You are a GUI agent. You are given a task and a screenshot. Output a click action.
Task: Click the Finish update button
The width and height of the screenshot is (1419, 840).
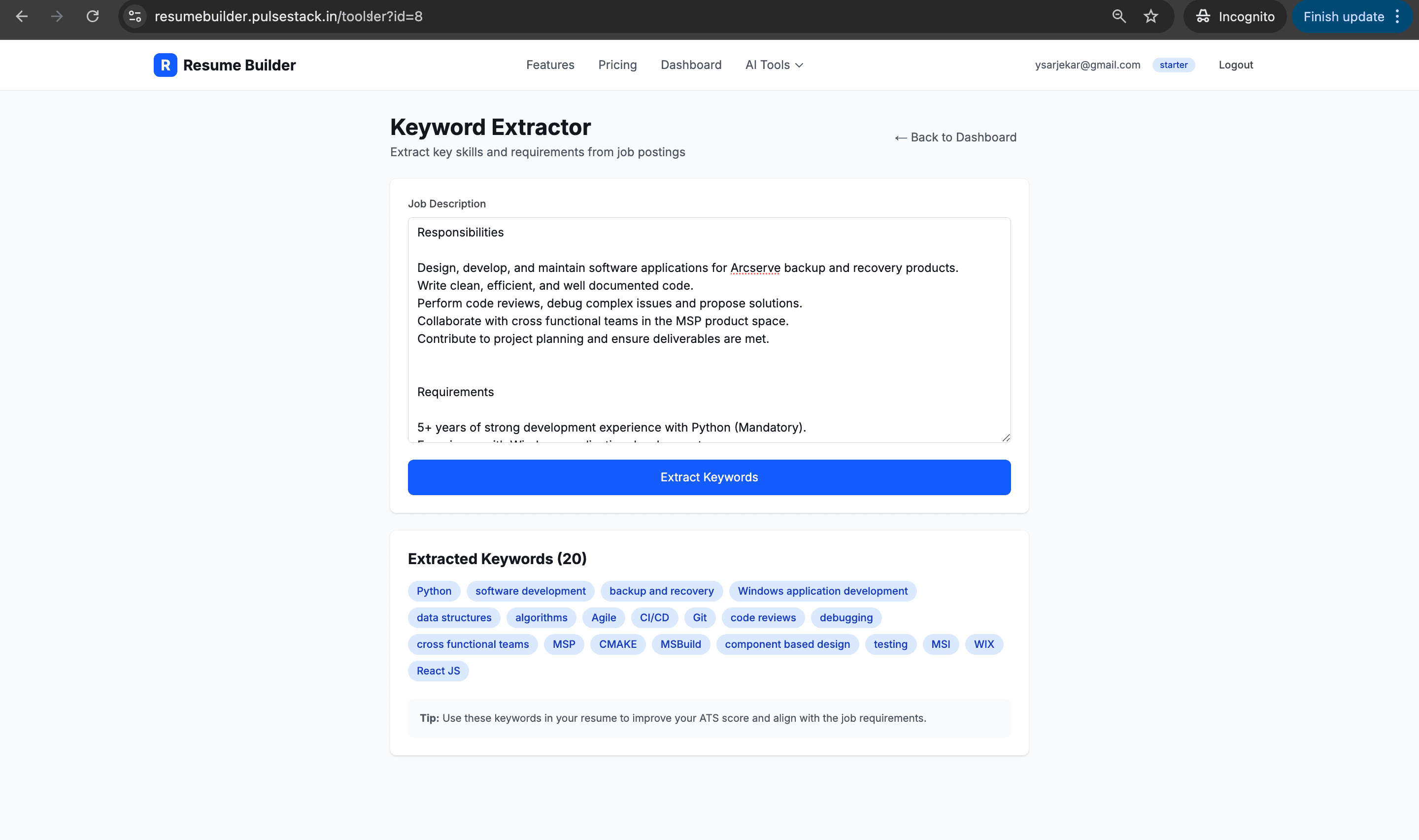pyautogui.click(x=1344, y=16)
